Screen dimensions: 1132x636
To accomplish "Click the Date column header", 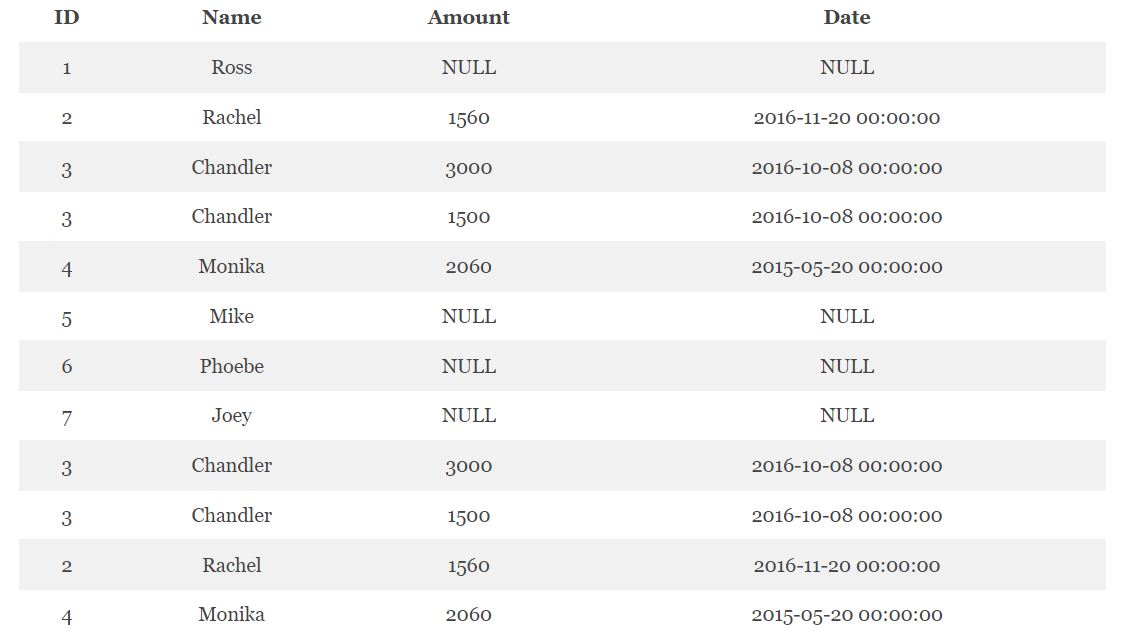I will 847,17.
